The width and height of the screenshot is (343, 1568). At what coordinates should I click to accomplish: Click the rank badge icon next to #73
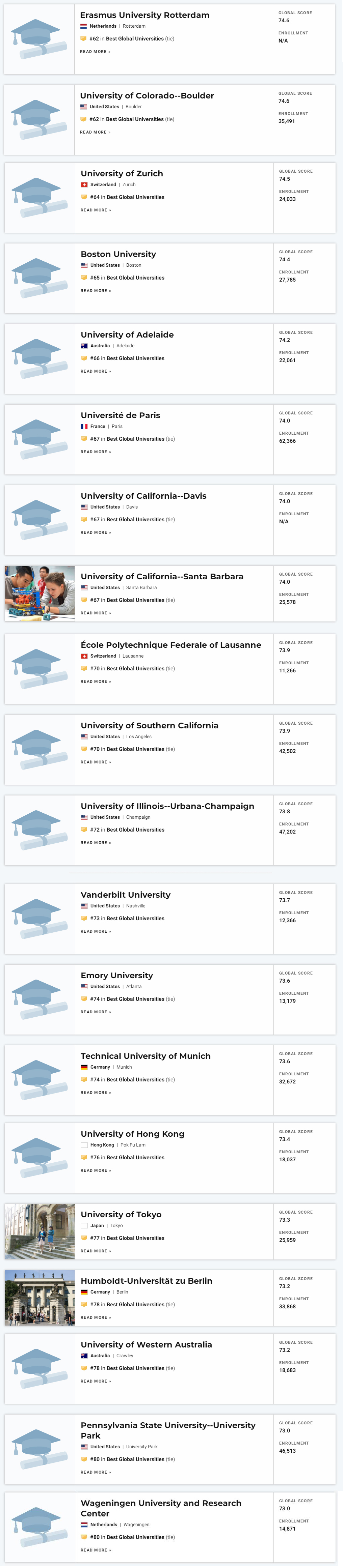point(84,919)
